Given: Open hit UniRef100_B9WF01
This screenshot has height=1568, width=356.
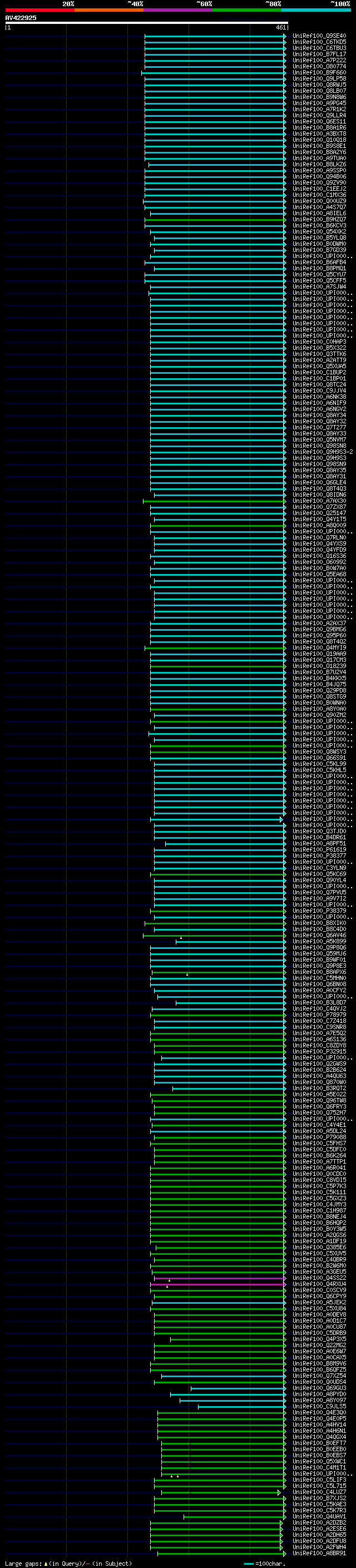Looking at the screenshot, I should point(319,960).
